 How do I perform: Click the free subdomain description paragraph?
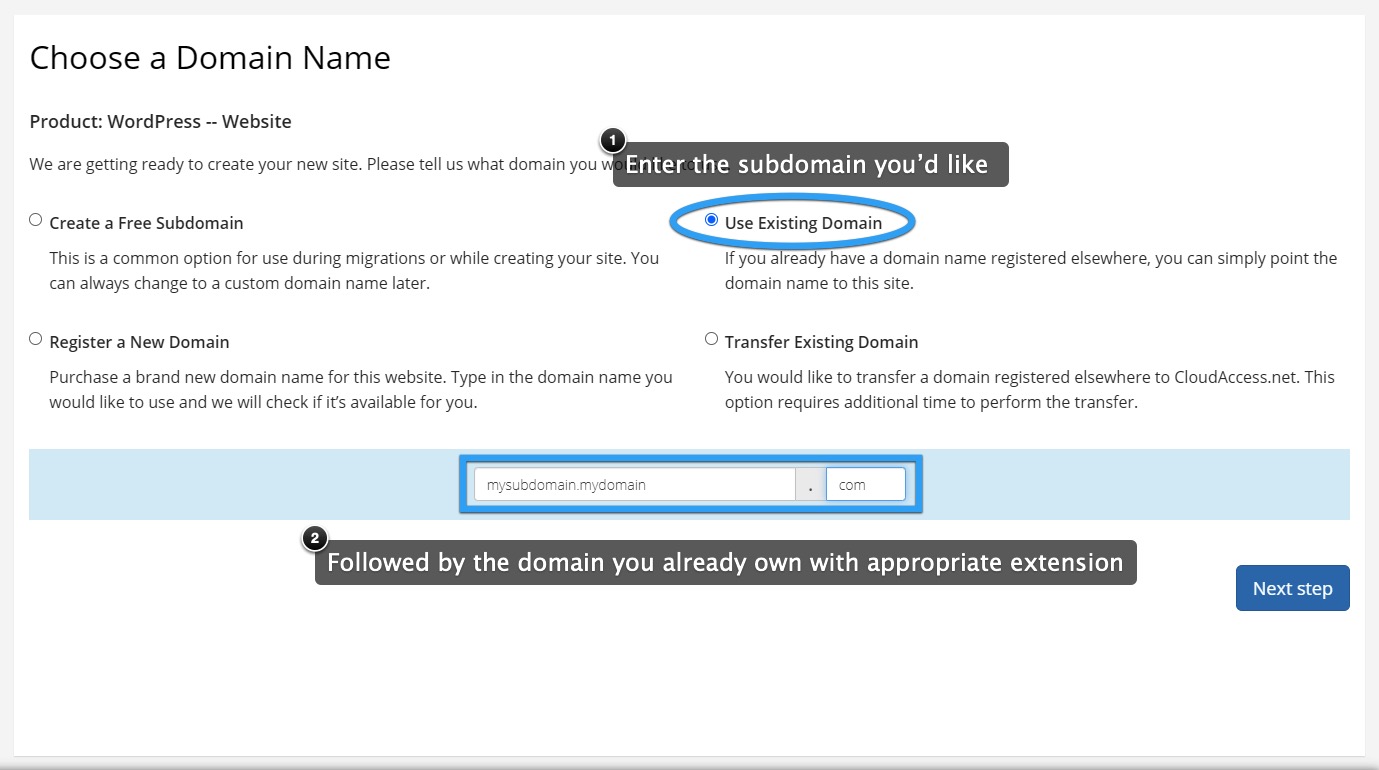355,271
